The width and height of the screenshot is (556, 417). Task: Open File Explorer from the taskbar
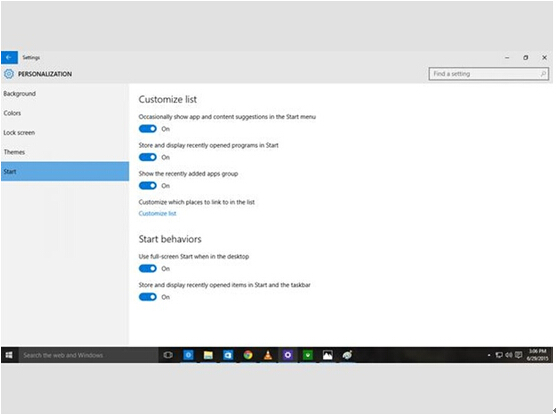point(208,355)
